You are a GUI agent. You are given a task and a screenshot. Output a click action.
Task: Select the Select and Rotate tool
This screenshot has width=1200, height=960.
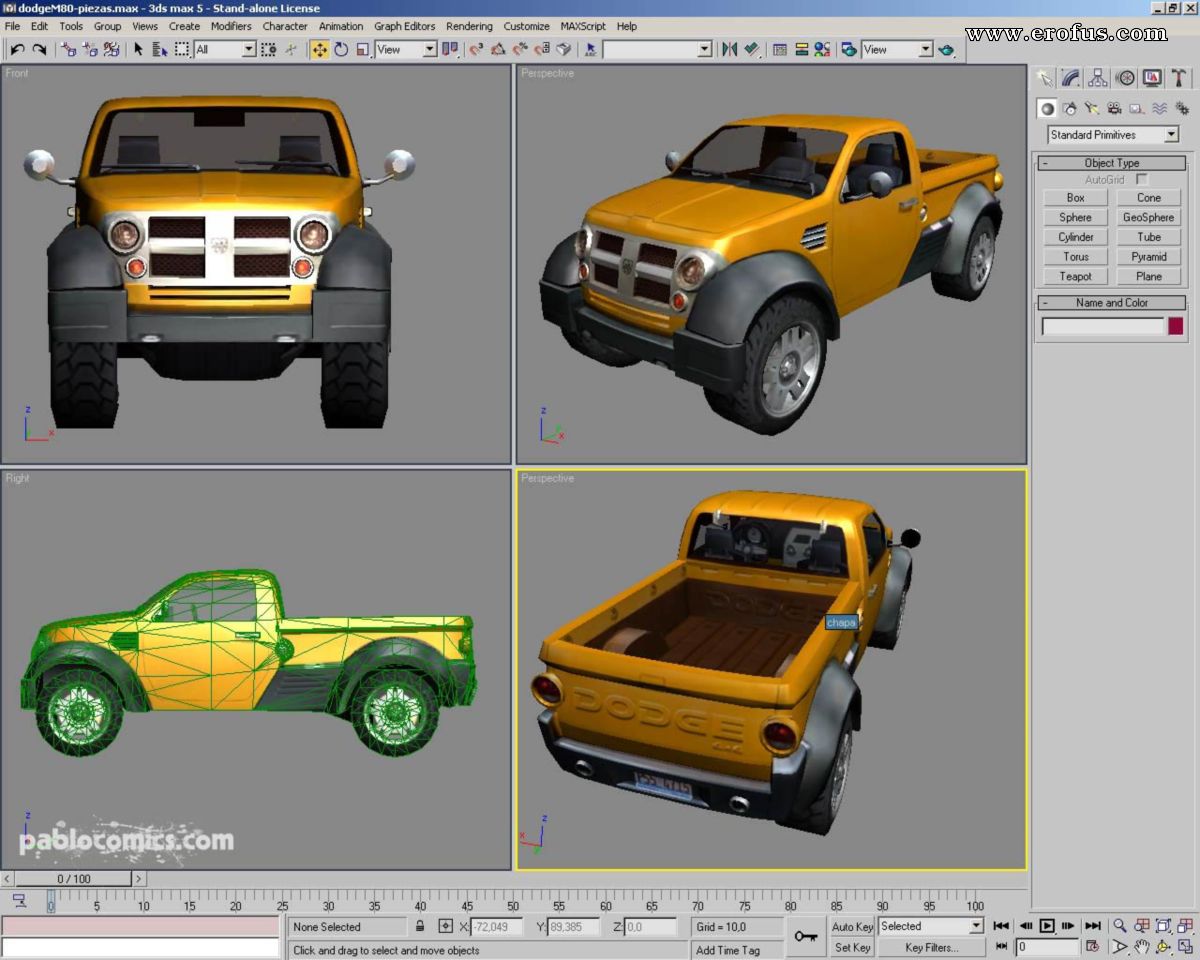click(341, 49)
